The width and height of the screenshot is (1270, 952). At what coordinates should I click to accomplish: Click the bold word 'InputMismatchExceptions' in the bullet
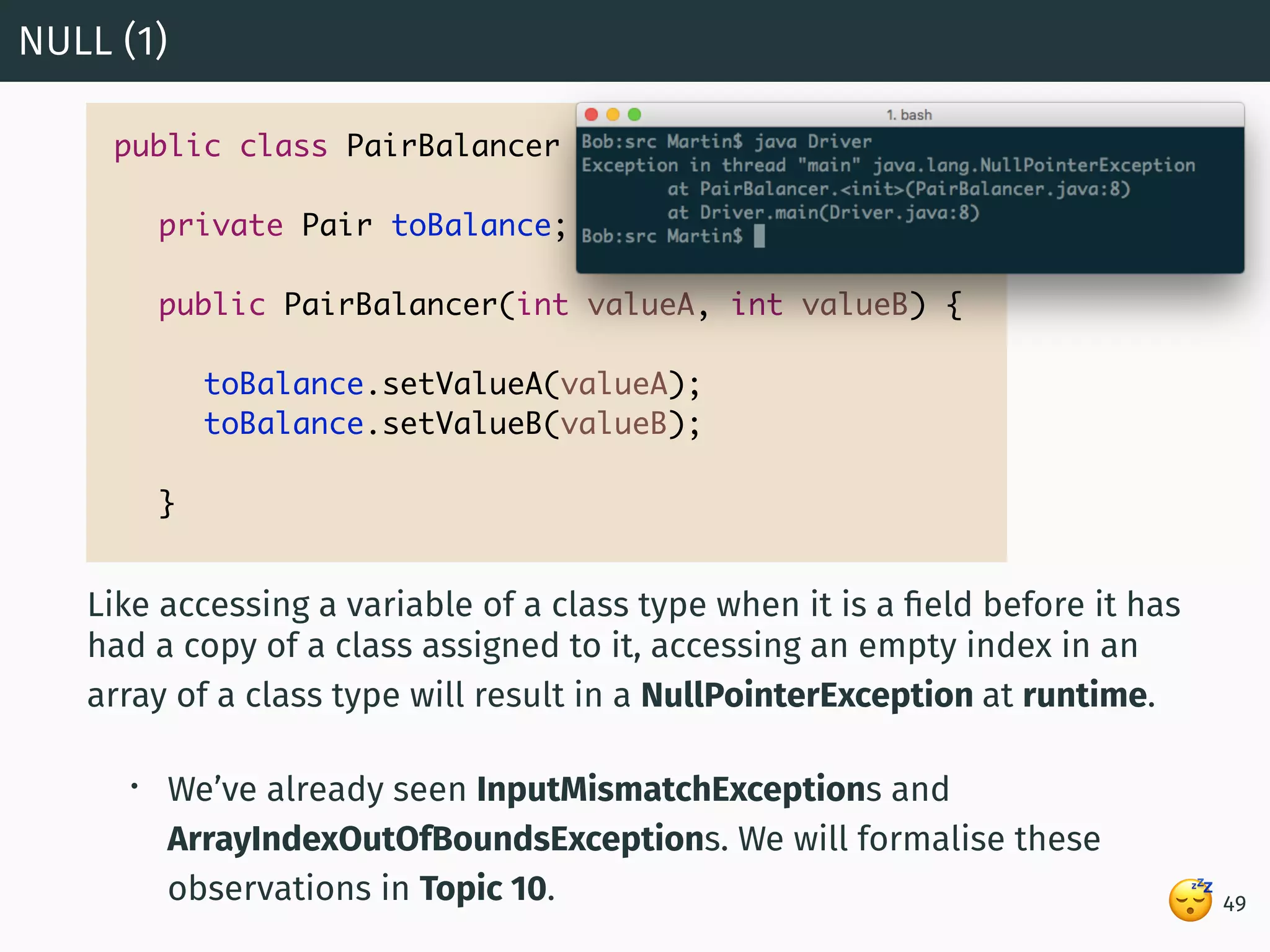[x=678, y=790]
